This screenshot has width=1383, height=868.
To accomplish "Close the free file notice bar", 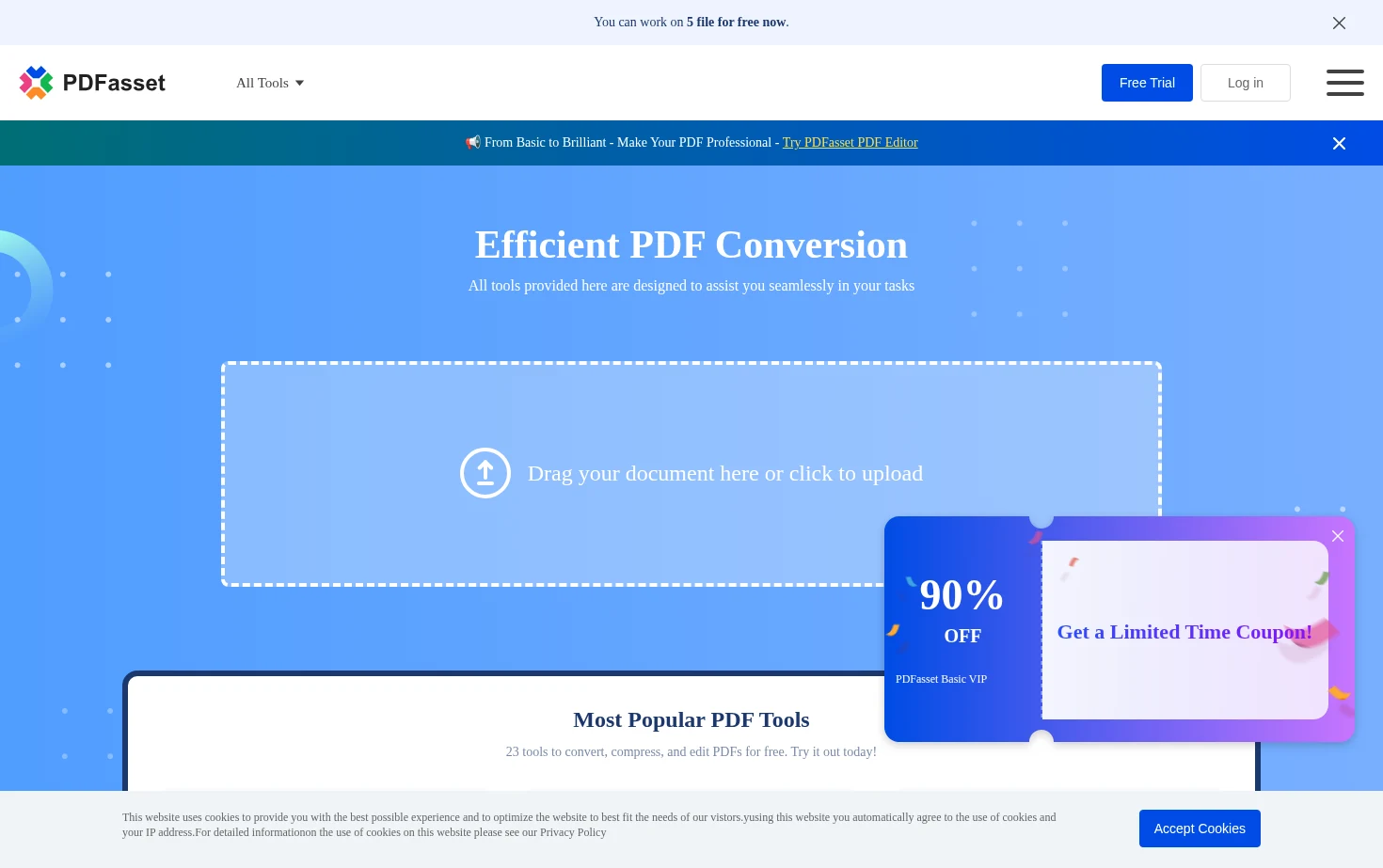I will [1339, 23].
